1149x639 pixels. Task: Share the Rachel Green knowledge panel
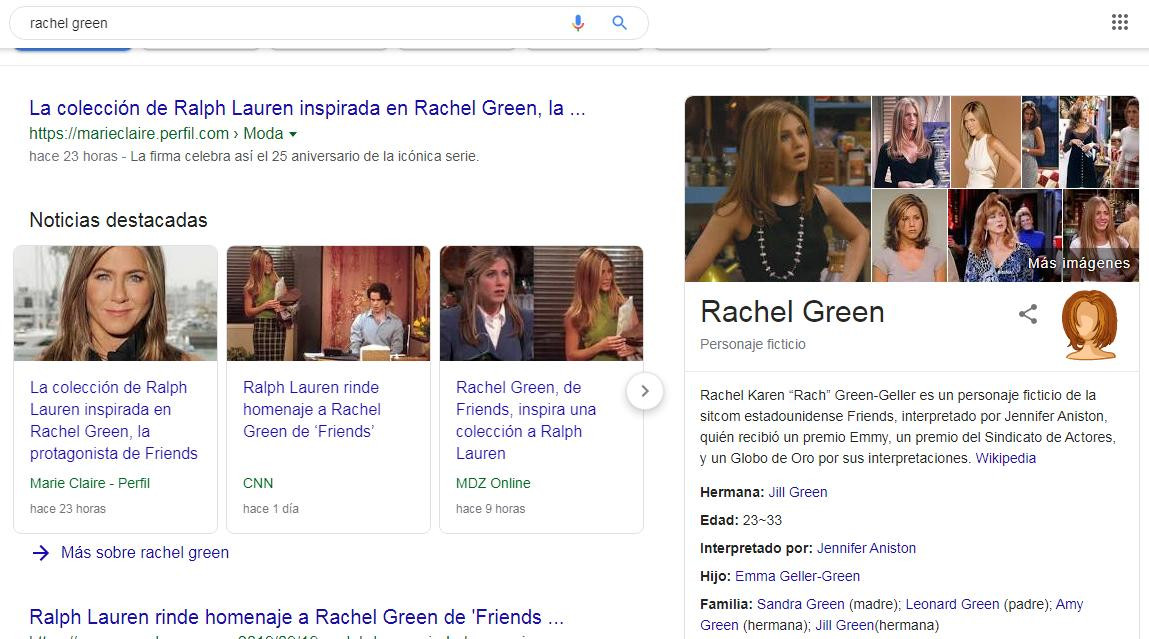pos(1027,314)
